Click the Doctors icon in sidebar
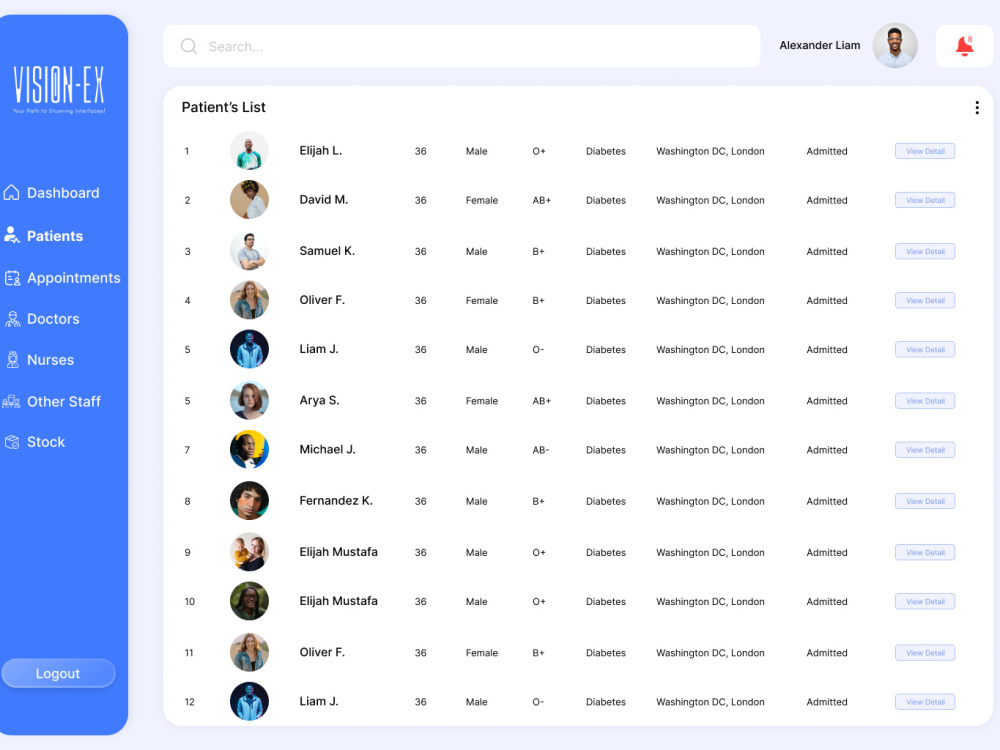 coord(12,319)
